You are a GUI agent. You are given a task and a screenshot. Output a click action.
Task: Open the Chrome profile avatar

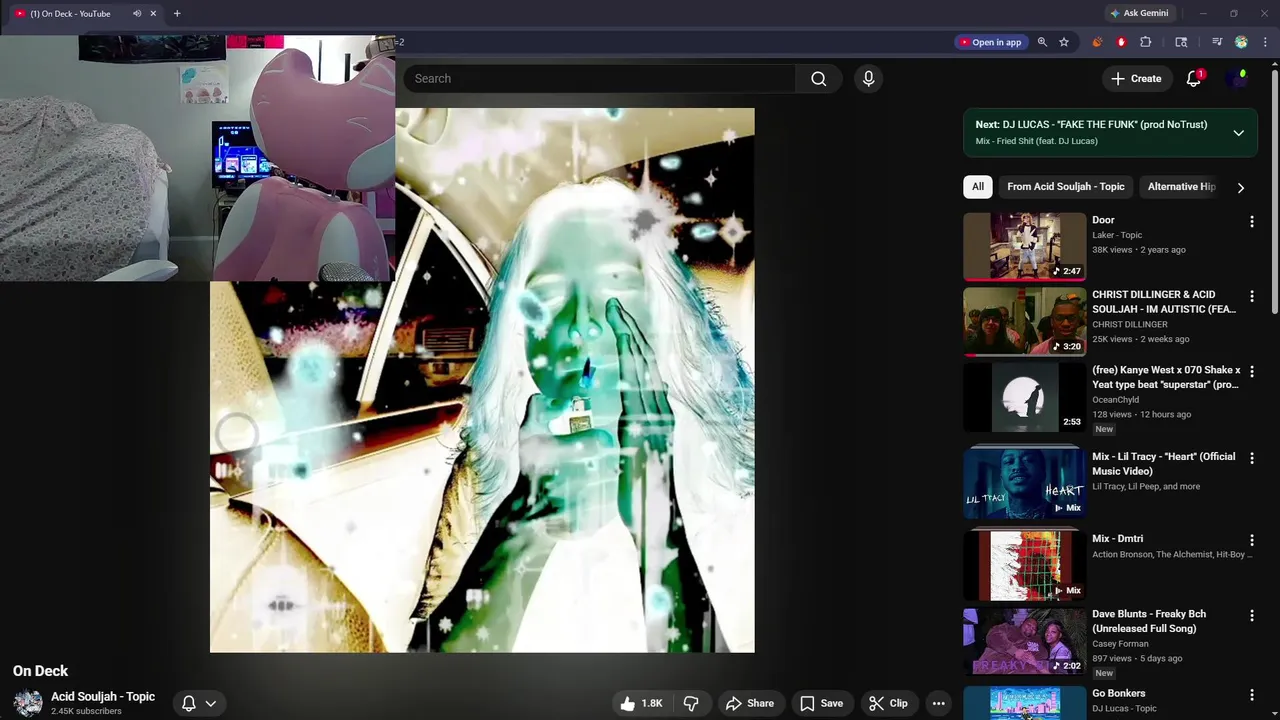1241,42
